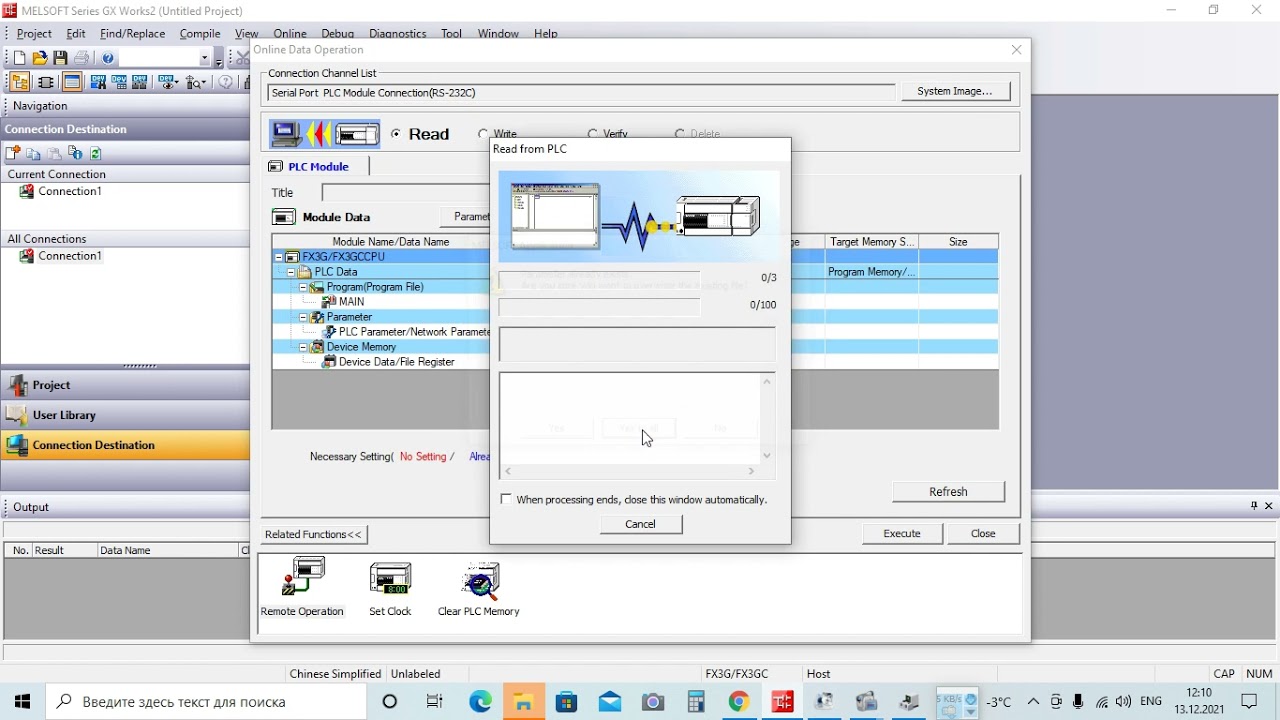The height and width of the screenshot is (720, 1280).
Task: Open connection properties info icon
Action: click(x=76, y=153)
